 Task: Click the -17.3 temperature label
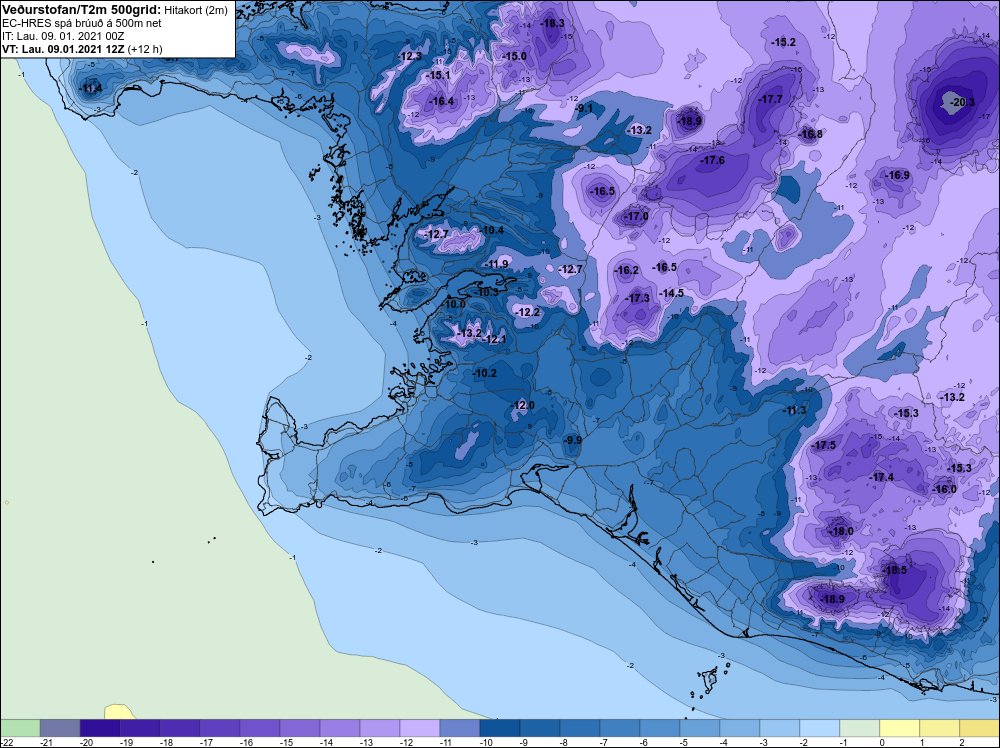(637, 298)
